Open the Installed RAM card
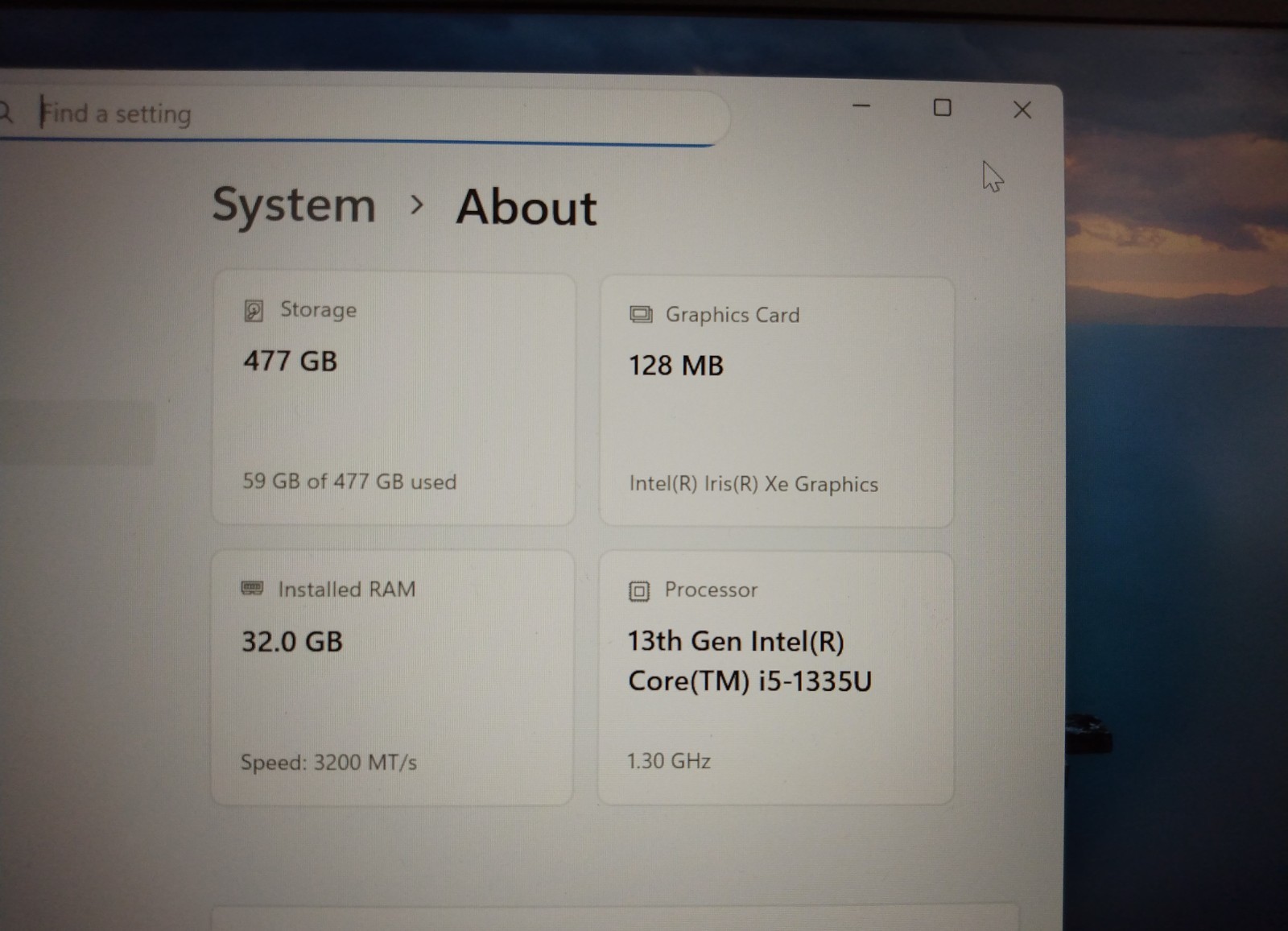Viewport: 1288px width, 931px height. tap(392, 677)
